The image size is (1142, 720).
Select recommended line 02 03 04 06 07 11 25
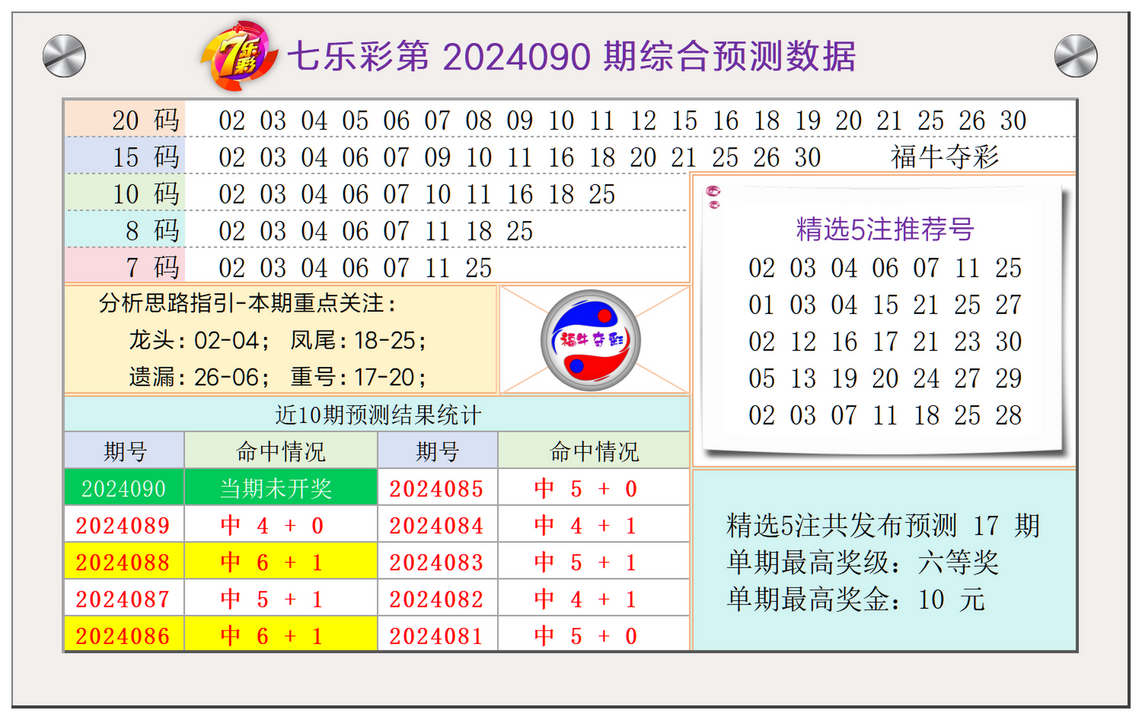[x=885, y=268]
